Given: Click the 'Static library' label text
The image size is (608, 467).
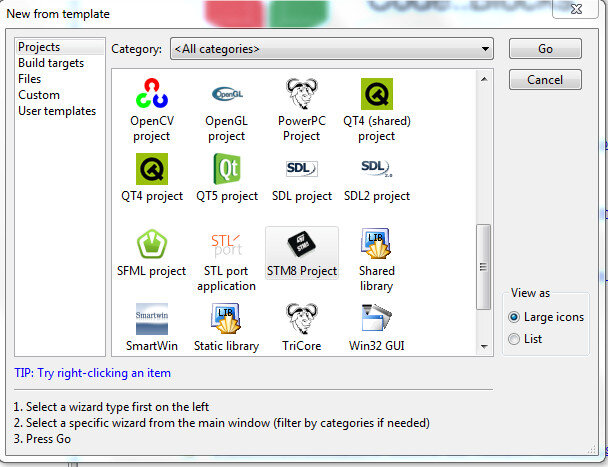Looking at the screenshot, I should [226, 346].
